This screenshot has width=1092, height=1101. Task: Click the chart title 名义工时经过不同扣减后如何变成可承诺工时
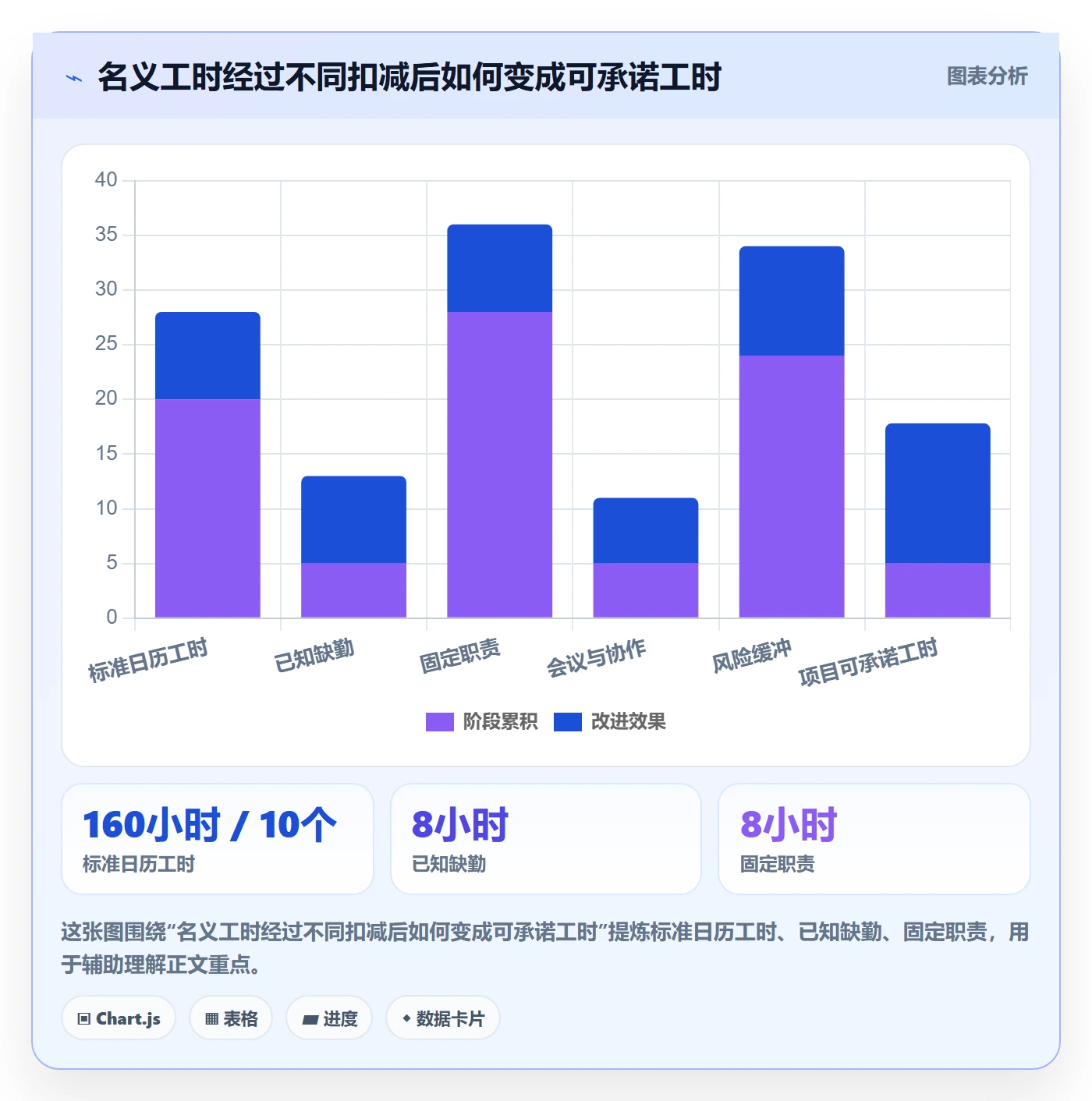pos(409,77)
